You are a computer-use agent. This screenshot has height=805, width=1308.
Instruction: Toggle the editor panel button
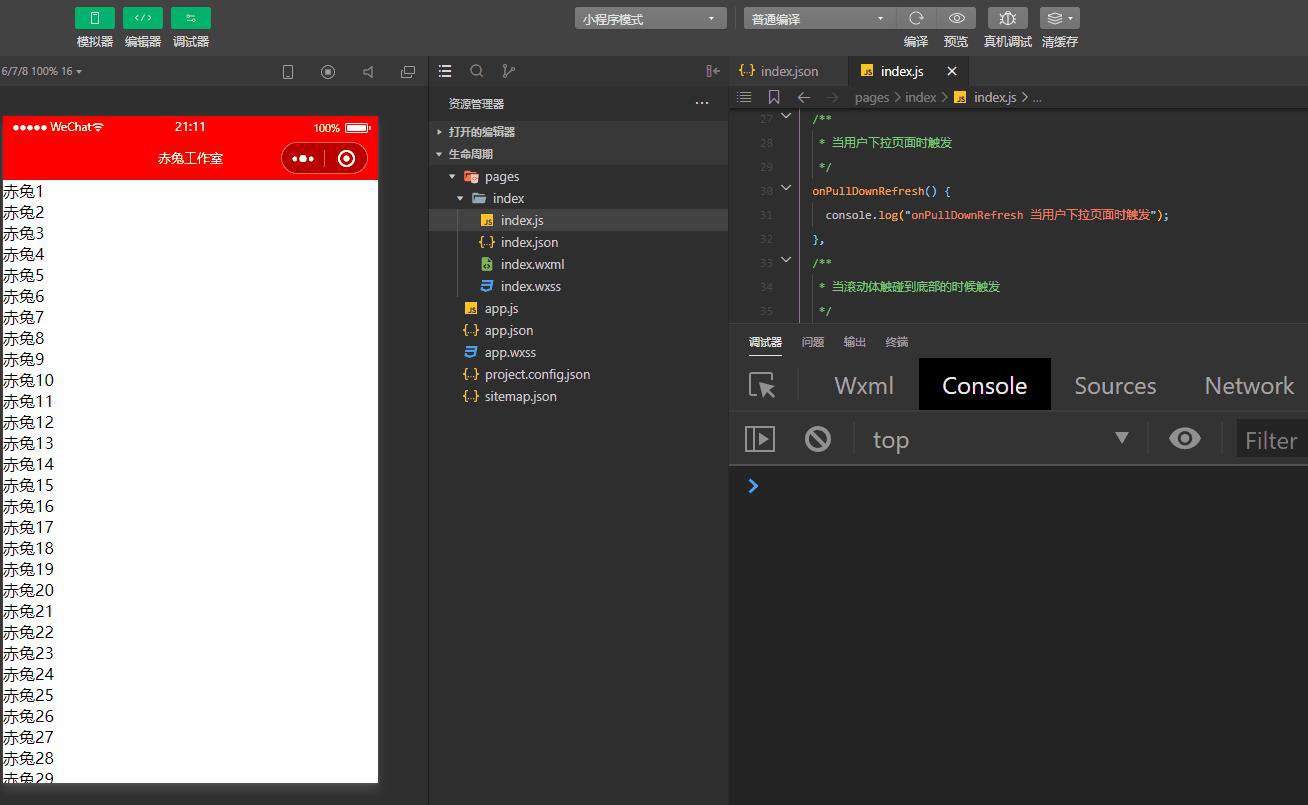tap(143, 18)
